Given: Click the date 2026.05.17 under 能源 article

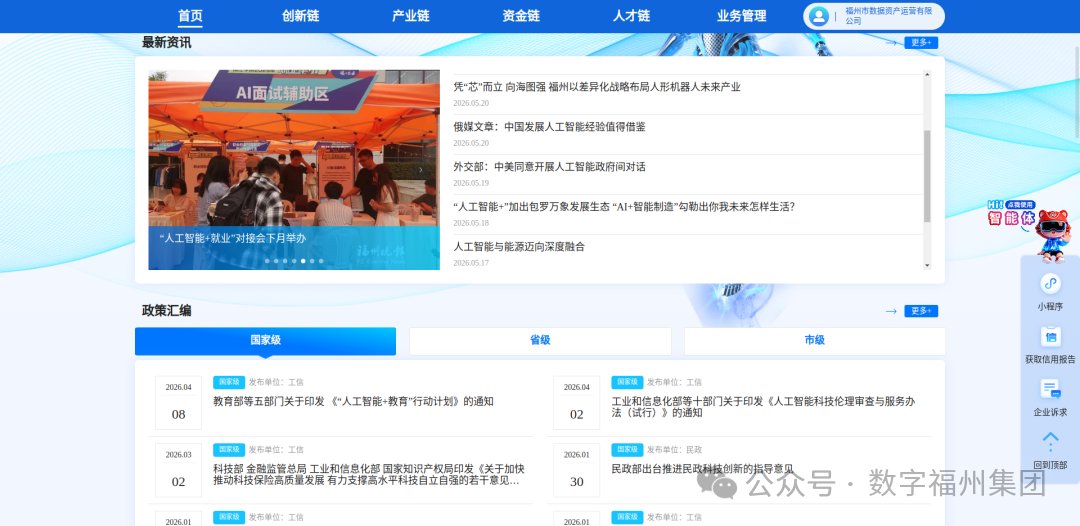Looking at the screenshot, I should (x=471, y=263).
